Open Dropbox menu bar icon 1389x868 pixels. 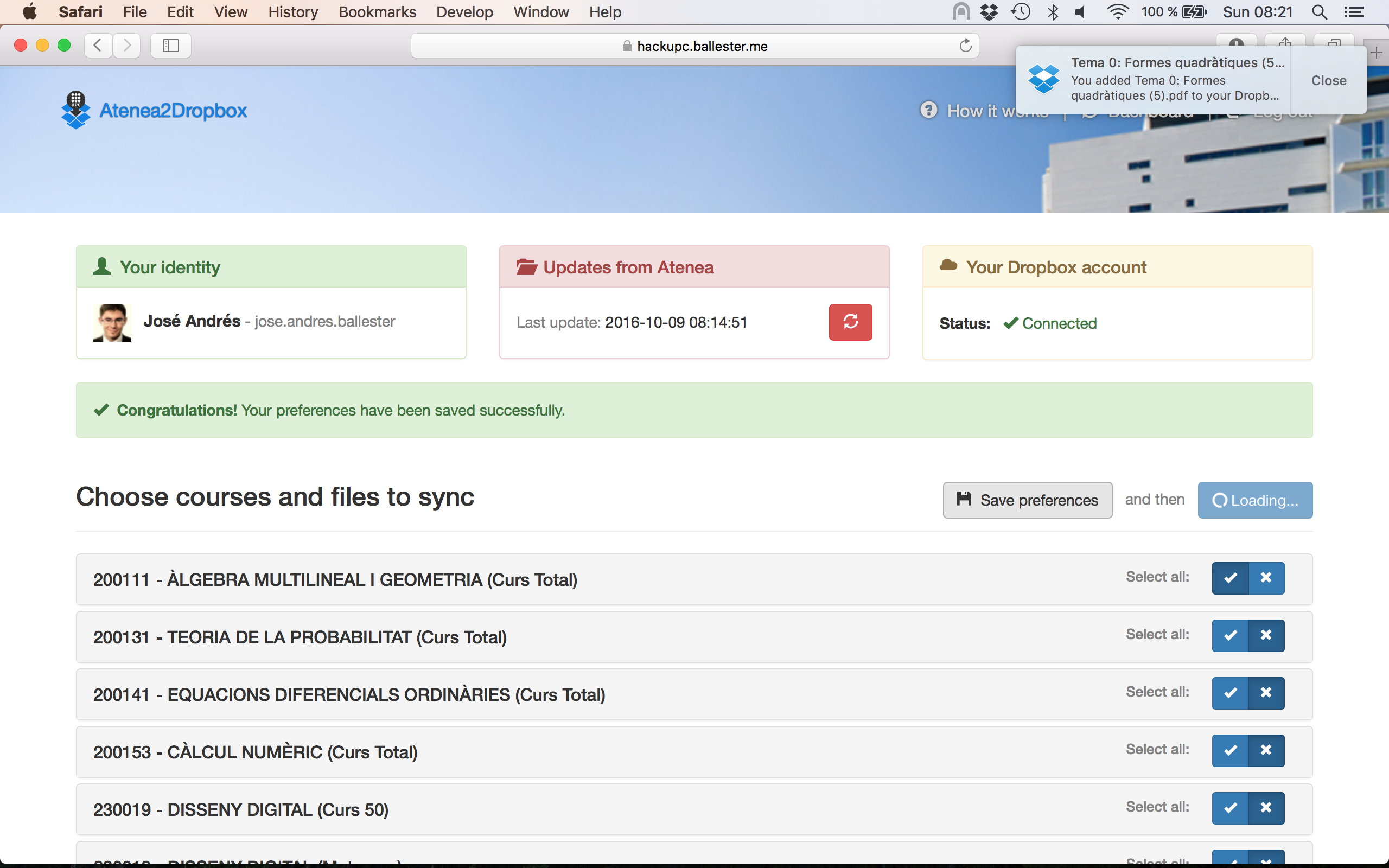(x=989, y=12)
